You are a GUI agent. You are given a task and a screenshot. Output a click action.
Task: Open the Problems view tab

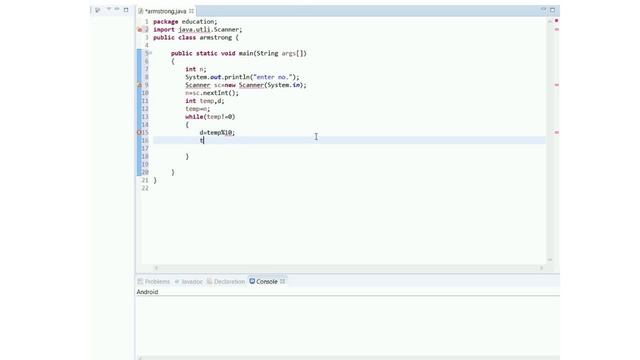154,282
